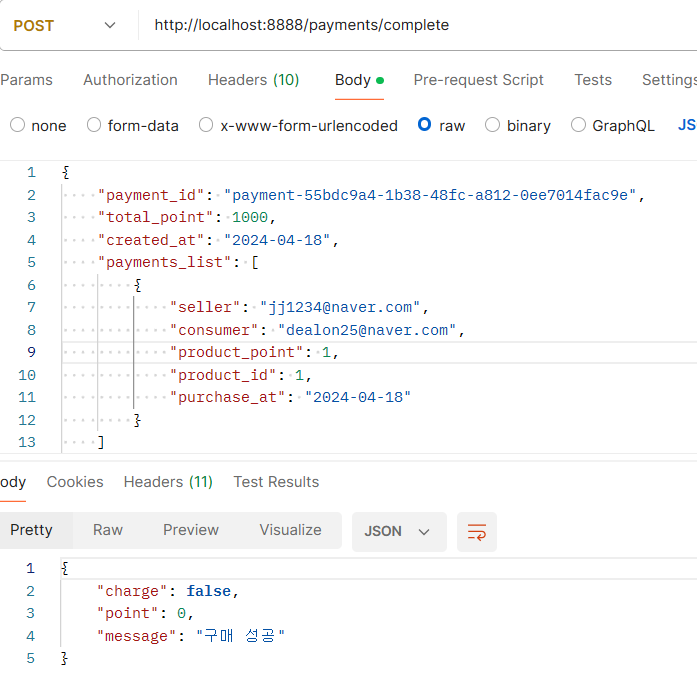The width and height of the screenshot is (697, 685).
Task: Open the JSON response format dropdown
Action: [x=399, y=532]
